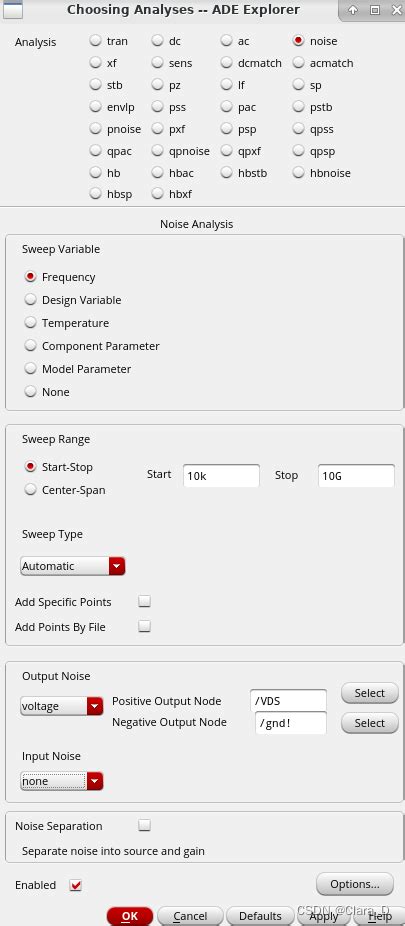Click Select beside Negative Output Node
Screen dimensions: 405x926
point(370,723)
